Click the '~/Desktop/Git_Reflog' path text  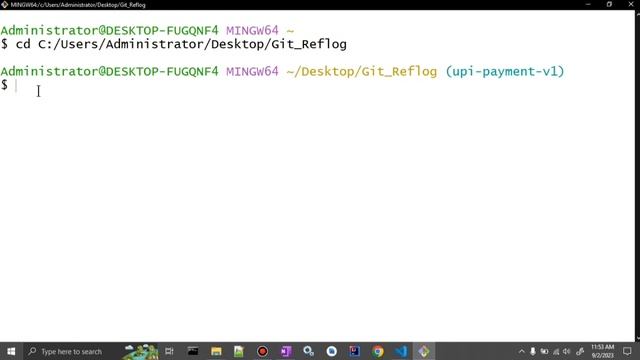tap(362, 71)
